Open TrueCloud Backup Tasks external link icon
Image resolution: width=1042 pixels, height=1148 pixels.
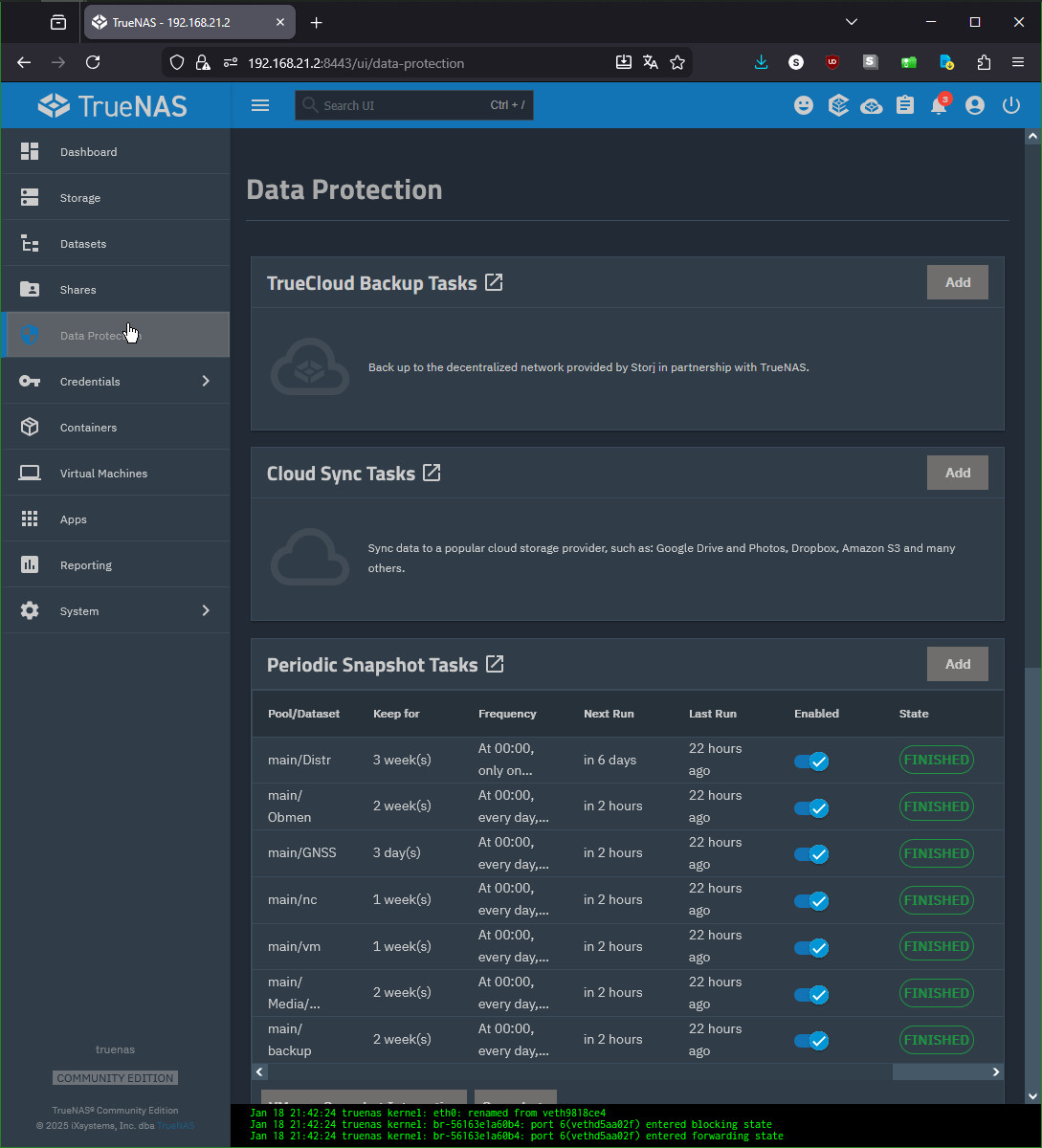(494, 282)
